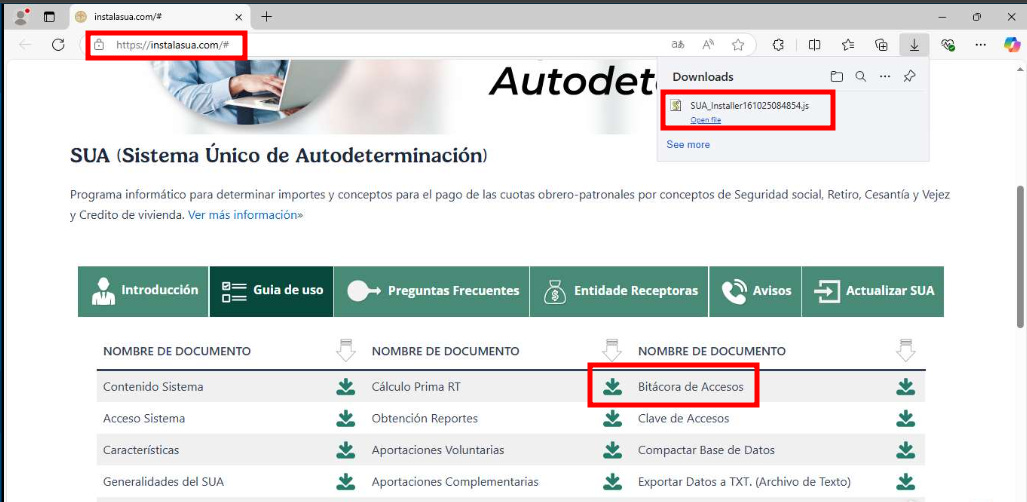
Task: Click See more in Downloads panel
Action: tap(688, 144)
